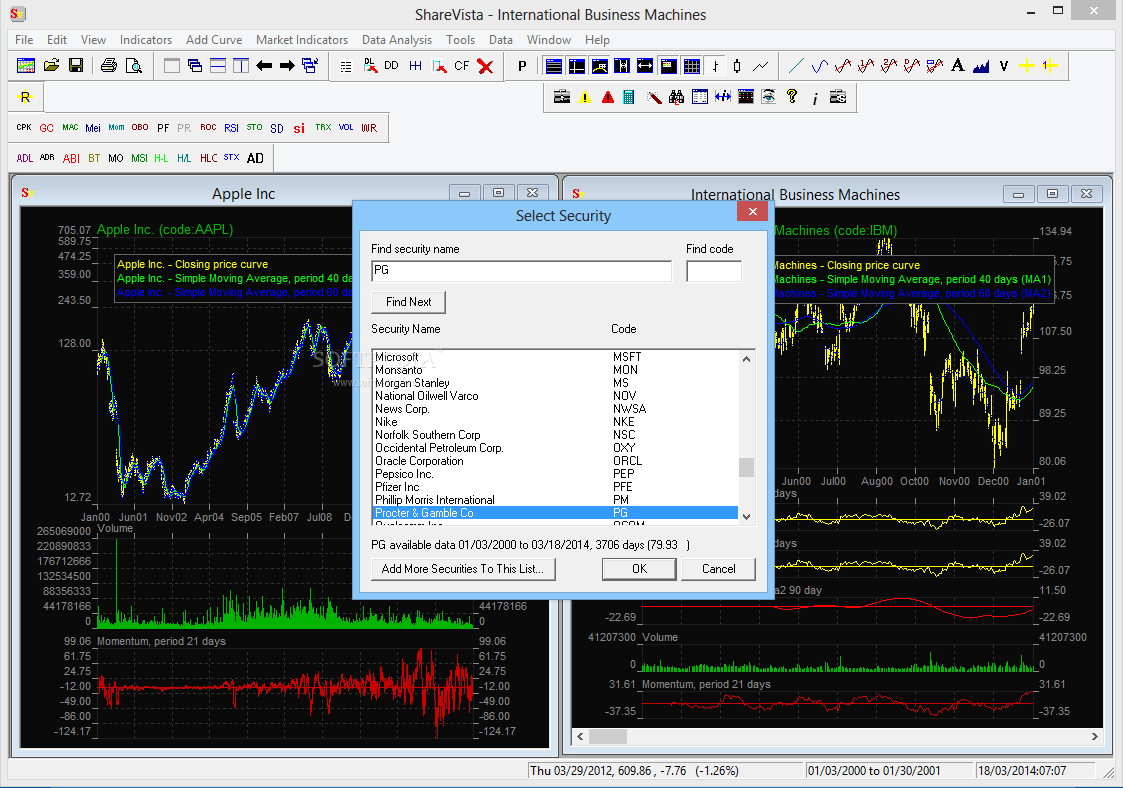The image size is (1123, 788).
Task: Click the red alert triangle icon
Action: 608,97
